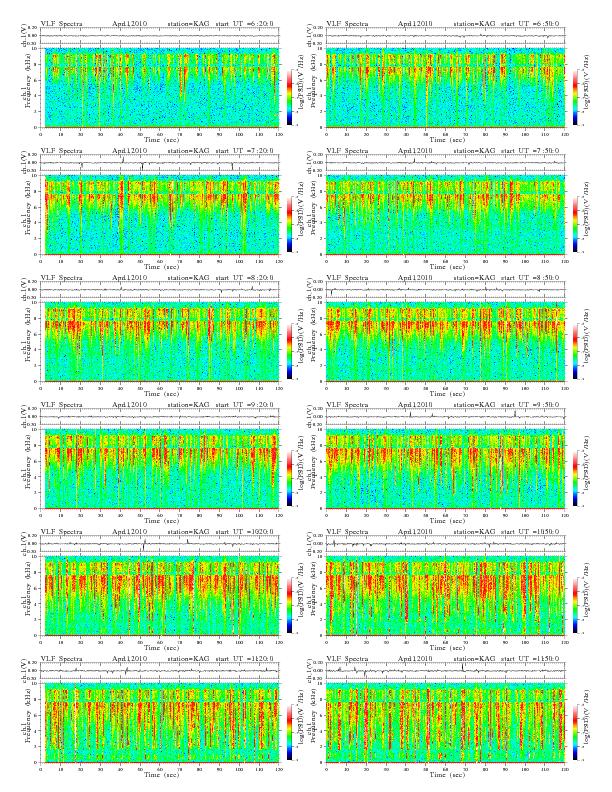Click the PSD color bar of the 10:20:0 panel
Viewport: 612px width, 792px height.
pyautogui.click(x=289, y=605)
